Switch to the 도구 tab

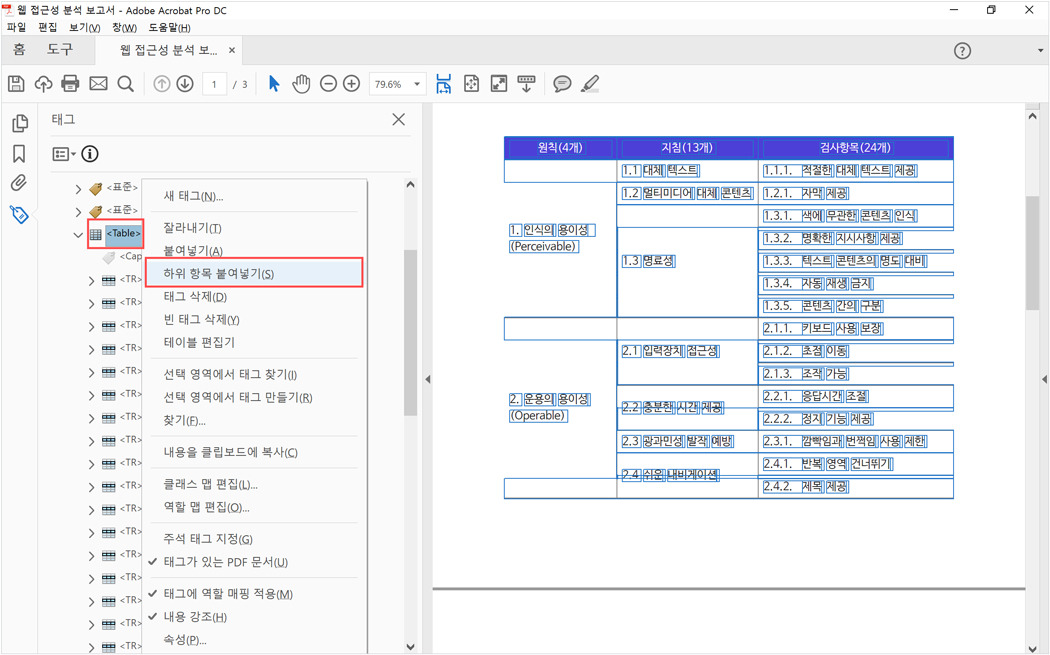(58, 49)
